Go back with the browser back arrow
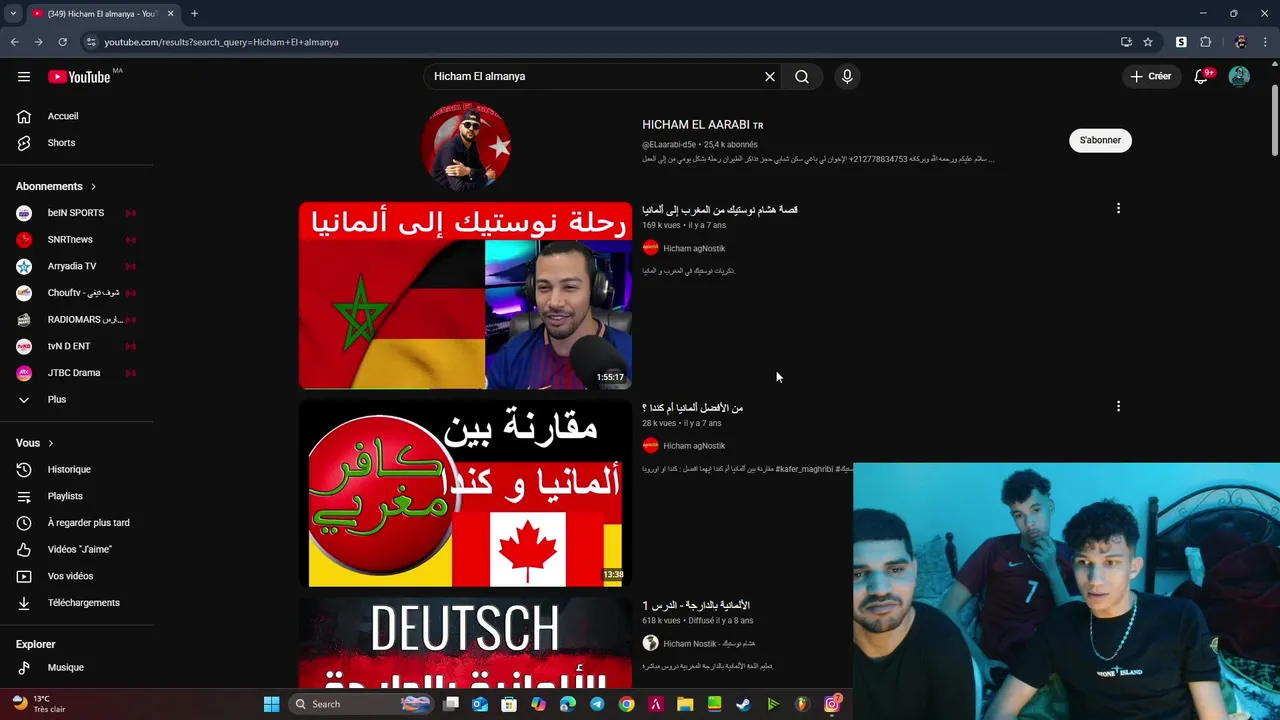The image size is (1280, 720). 14,42
